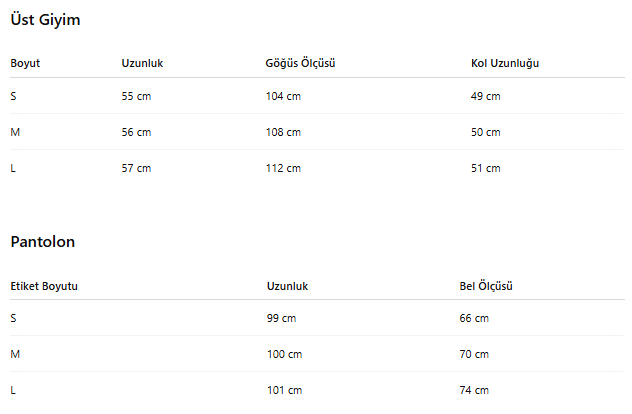Select the 104 cm chest measurement cell
Viewport: 632px width, 414px height.
pyautogui.click(x=283, y=96)
